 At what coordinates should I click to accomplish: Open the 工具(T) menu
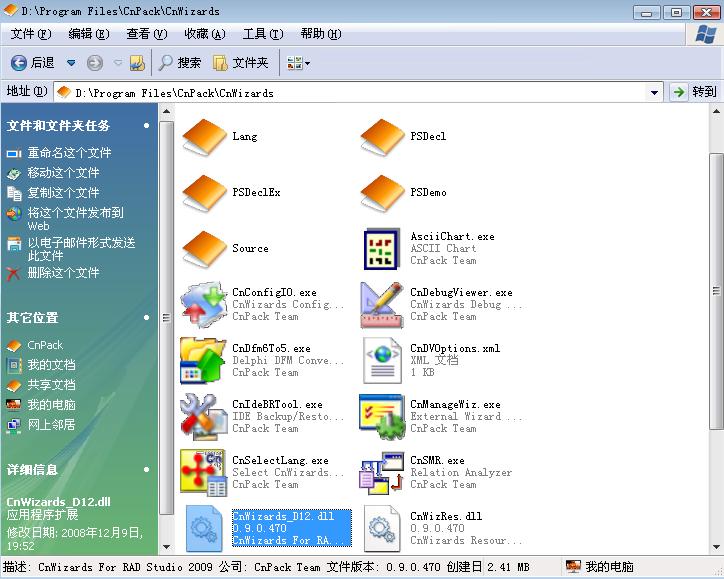coord(262,34)
